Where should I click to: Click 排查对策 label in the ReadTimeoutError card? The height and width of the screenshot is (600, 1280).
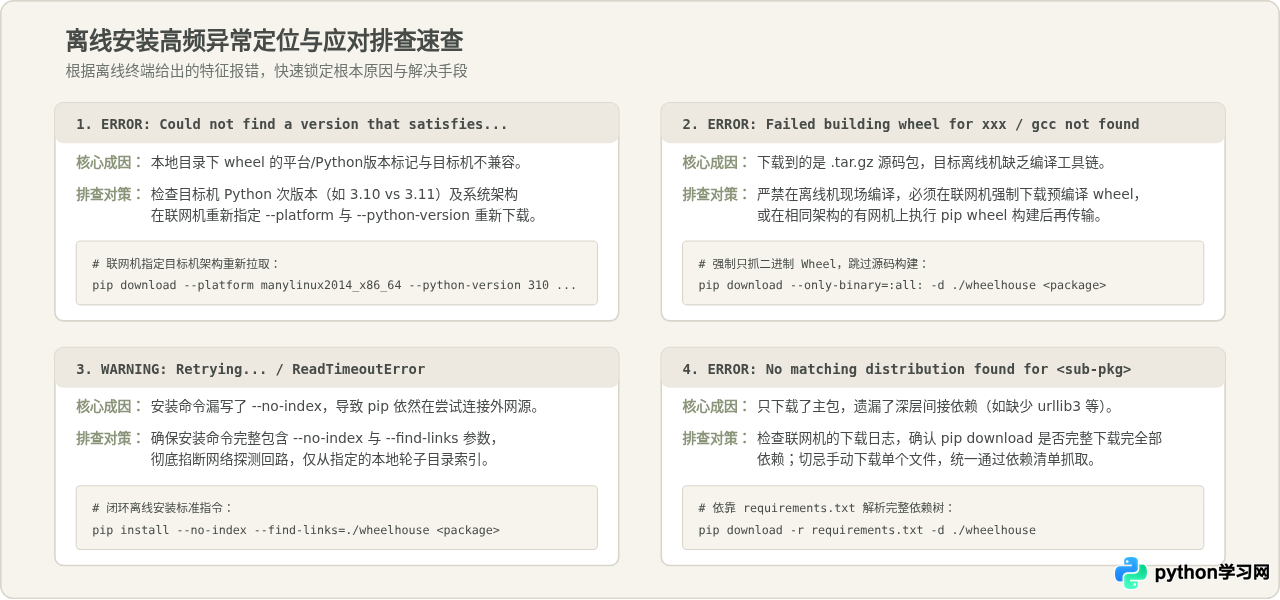click(x=110, y=438)
